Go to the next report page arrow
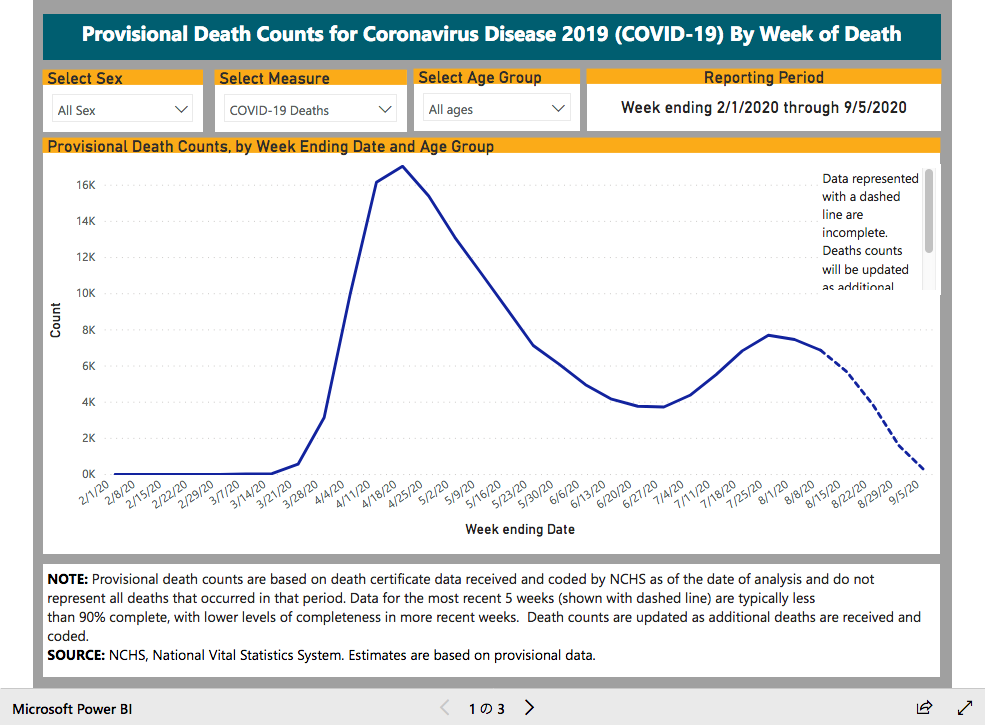The image size is (985, 725). click(x=530, y=708)
